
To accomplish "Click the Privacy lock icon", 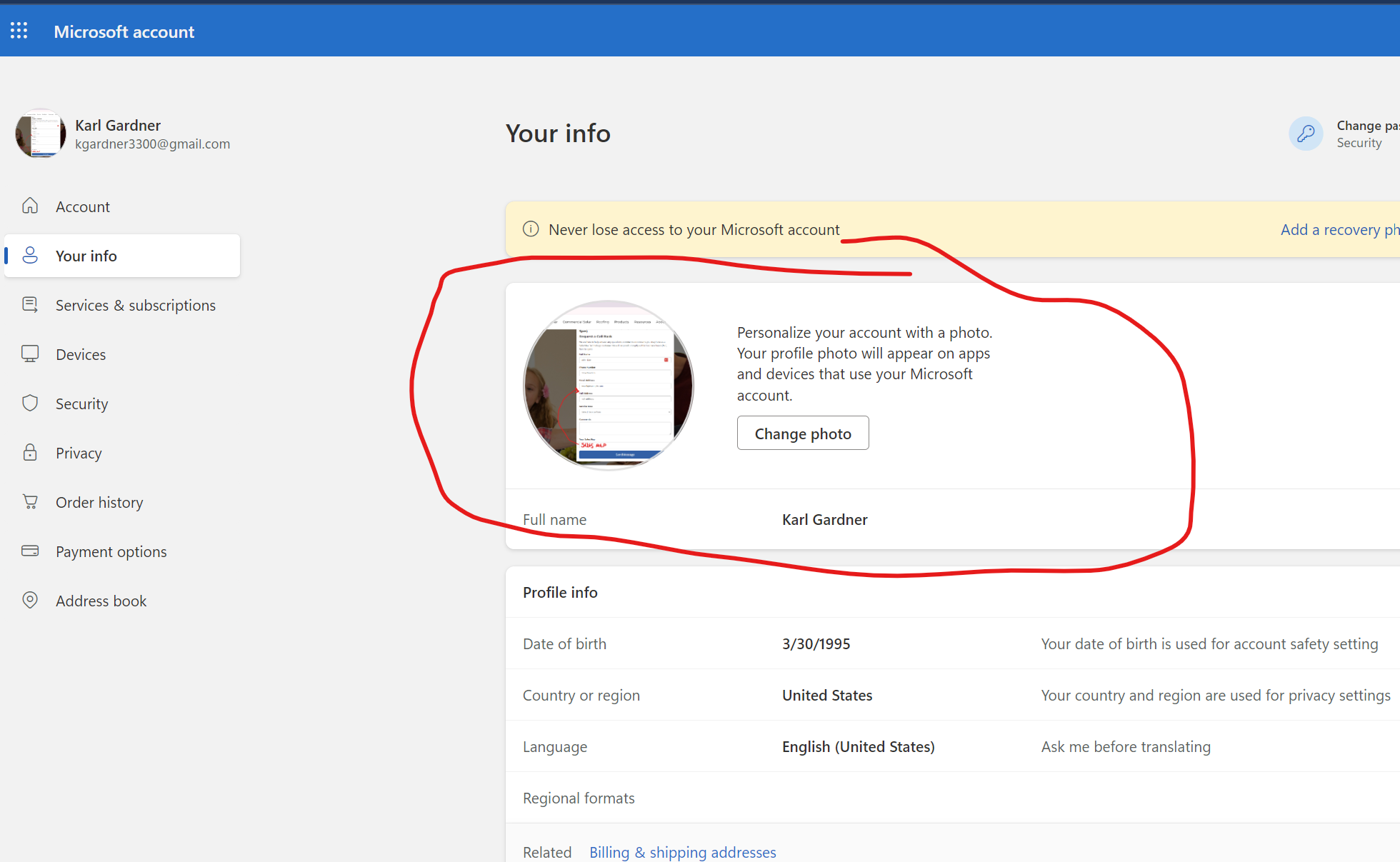I will click(30, 452).
